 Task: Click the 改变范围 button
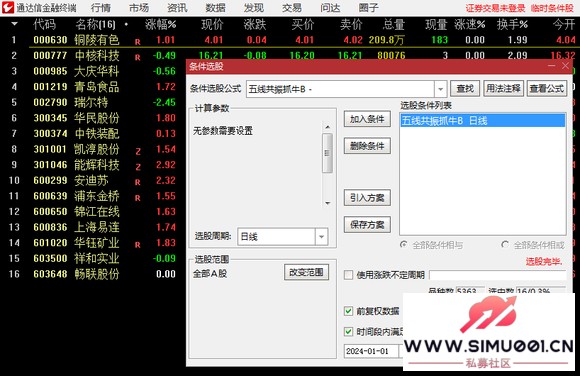coord(306,272)
